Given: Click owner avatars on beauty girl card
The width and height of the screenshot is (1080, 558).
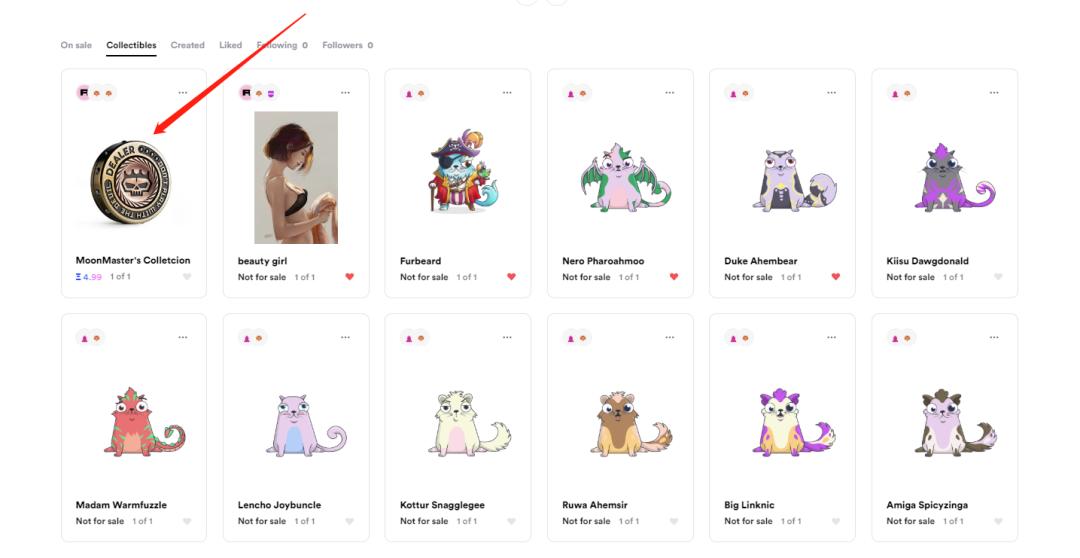Looking at the screenshot, I should [259, 93].
